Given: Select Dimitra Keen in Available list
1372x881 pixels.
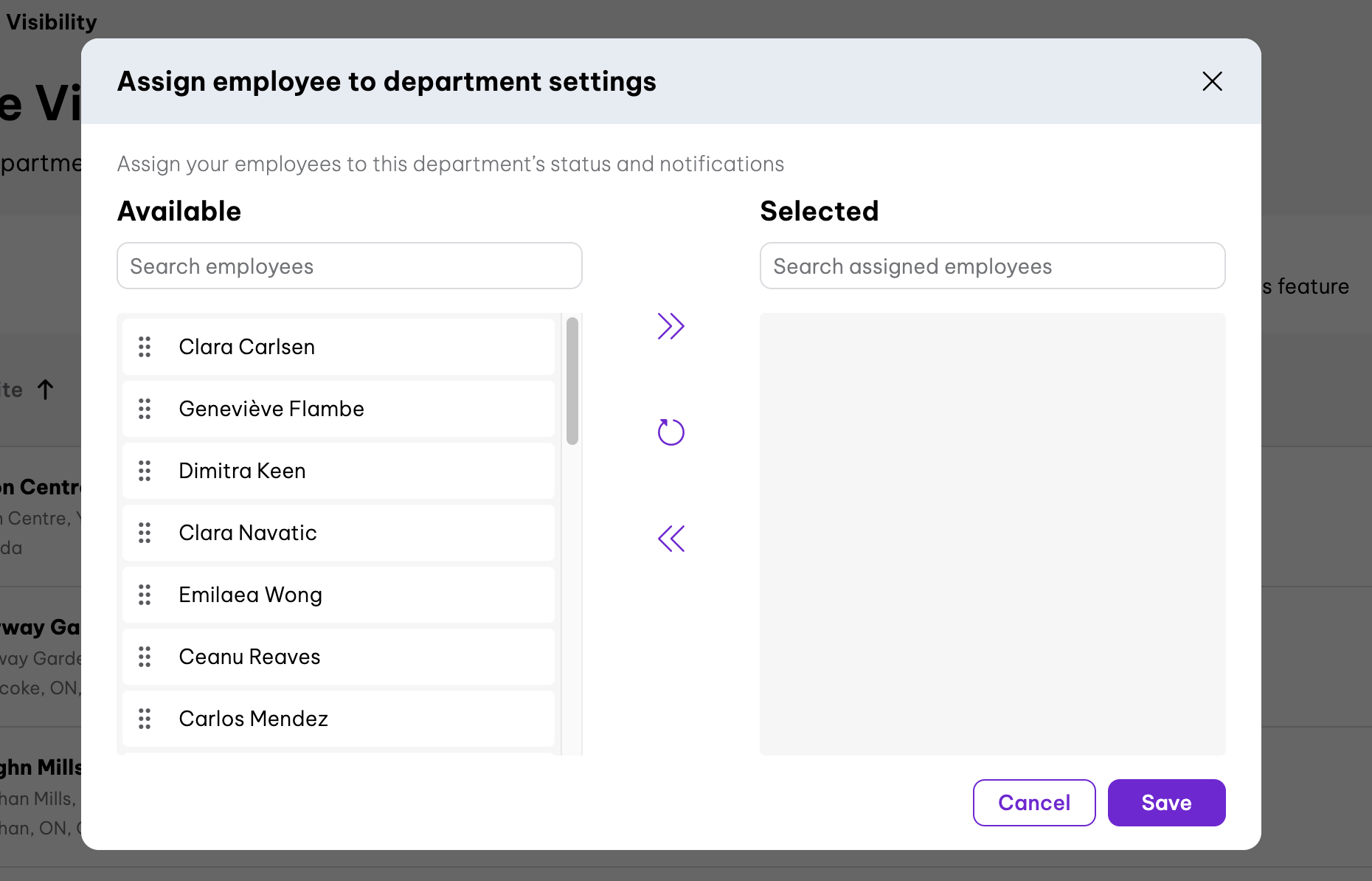Looking at the screenshot, I should 339,471.
